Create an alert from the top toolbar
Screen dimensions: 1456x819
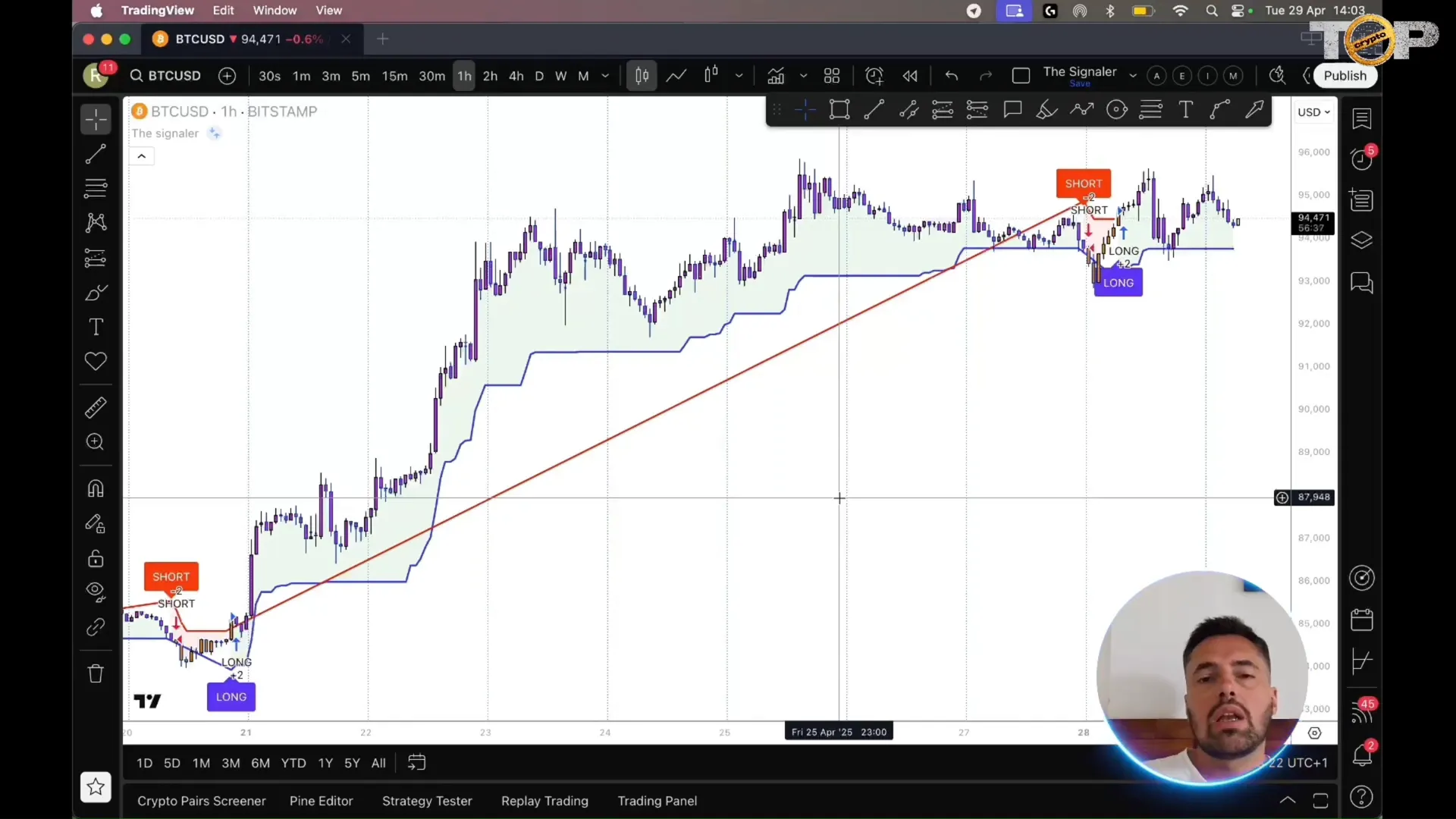coord(874,76)
